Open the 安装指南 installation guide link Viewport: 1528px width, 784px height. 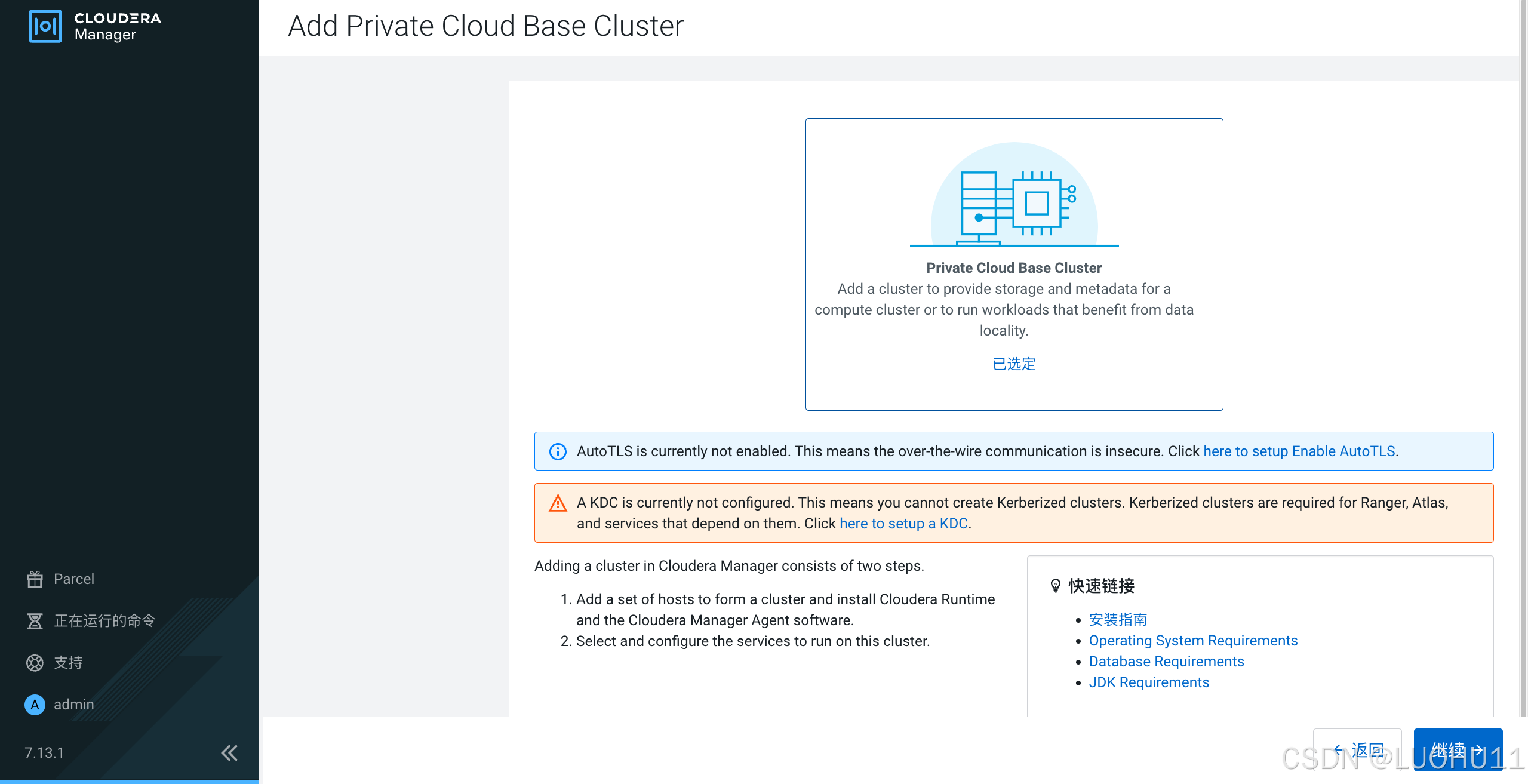pyautogui.click(x=1117, y=620)
